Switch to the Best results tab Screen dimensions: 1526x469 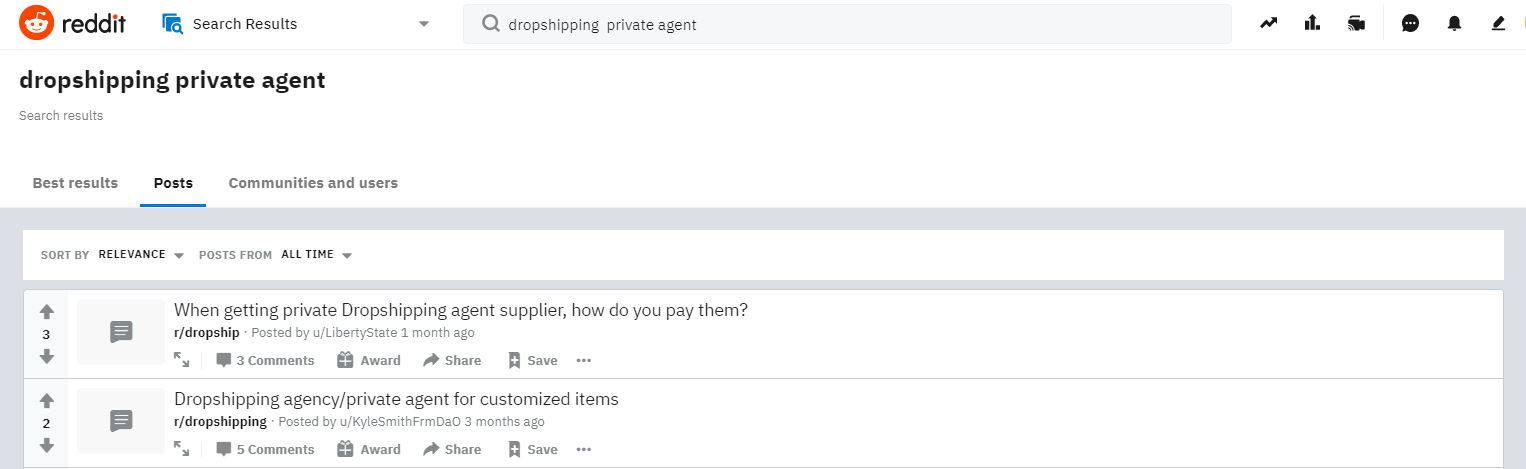pos(75,183)
